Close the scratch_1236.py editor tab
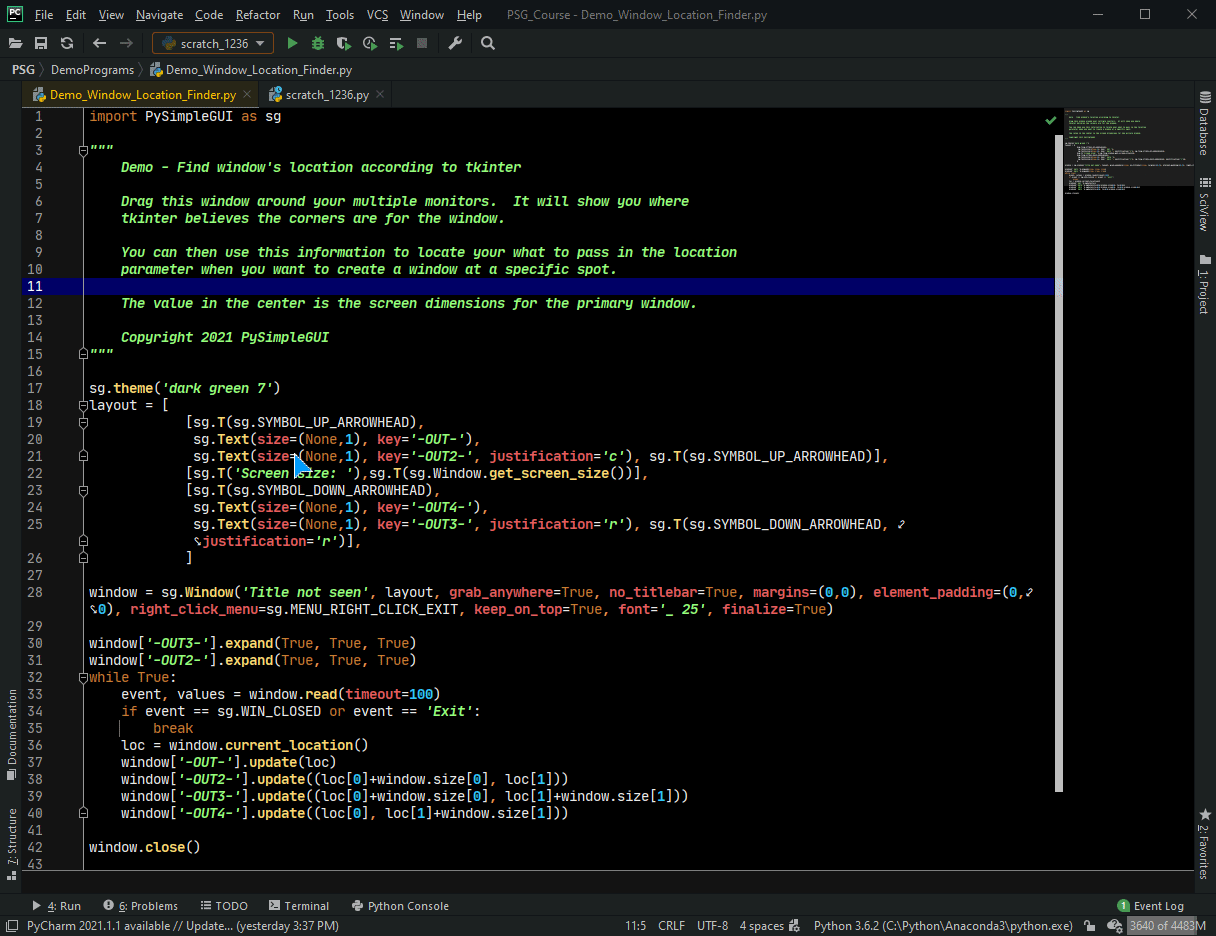The image size is (1216, 936). [x=380, y=95]
